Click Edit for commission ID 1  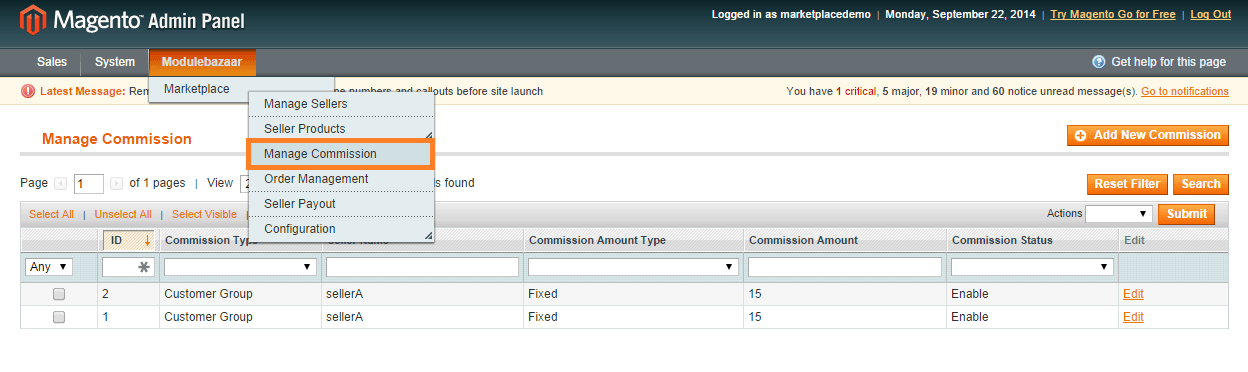(x=1133, y=317)
